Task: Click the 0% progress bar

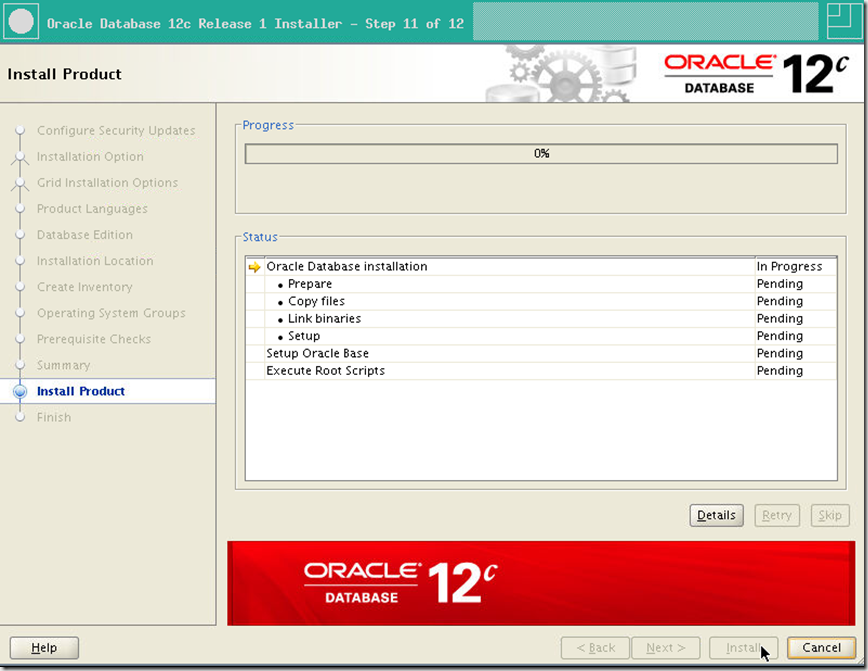Action: tap(541, 154)
